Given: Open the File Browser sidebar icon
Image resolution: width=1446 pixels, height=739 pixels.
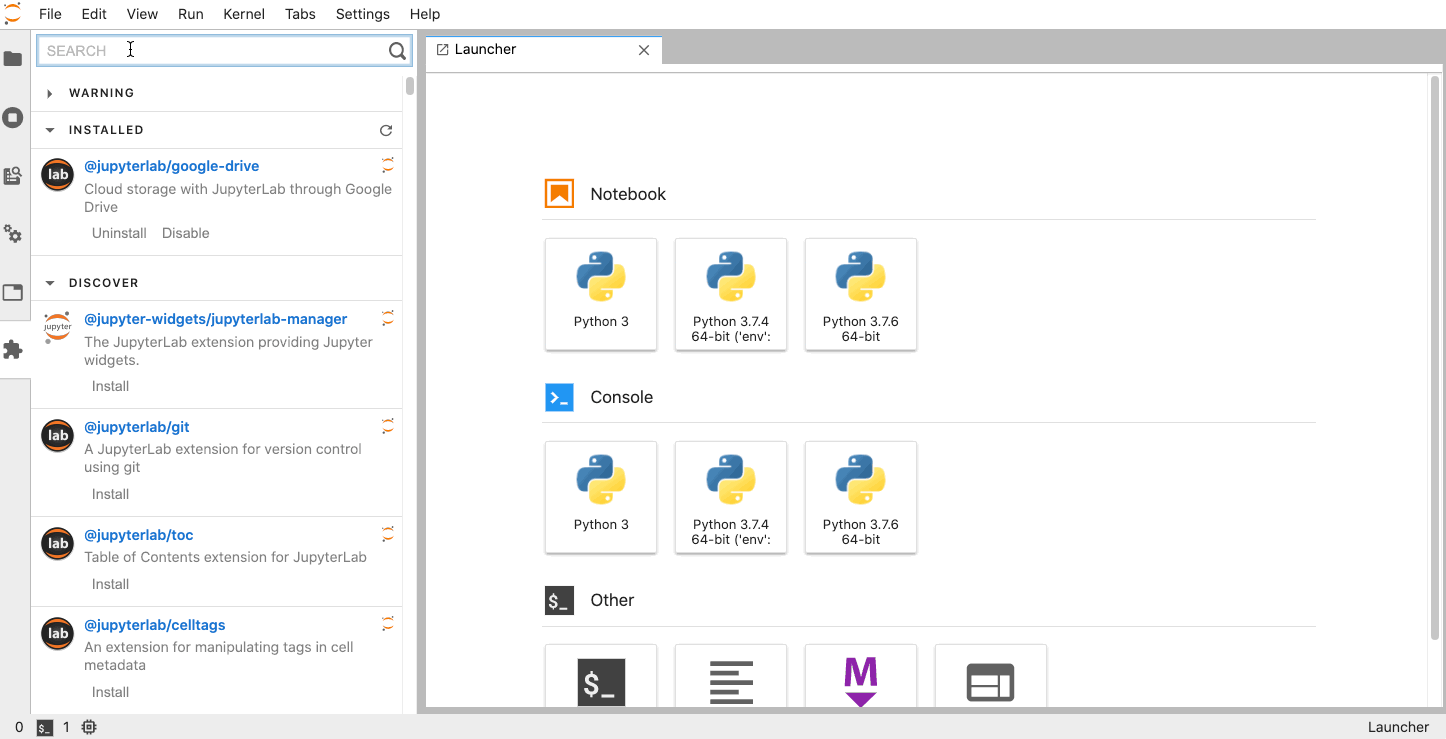Looking at the screenshot, I should click(13, 59).
